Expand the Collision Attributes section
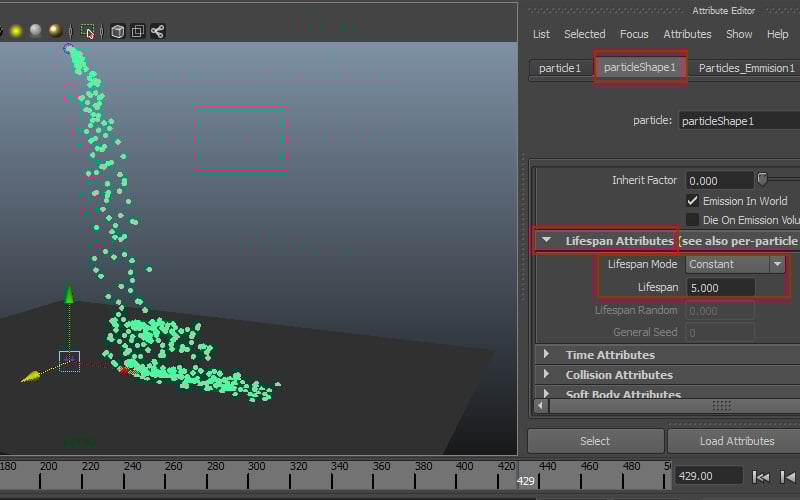The image size is (800, 500). click(x=546, y=373)
